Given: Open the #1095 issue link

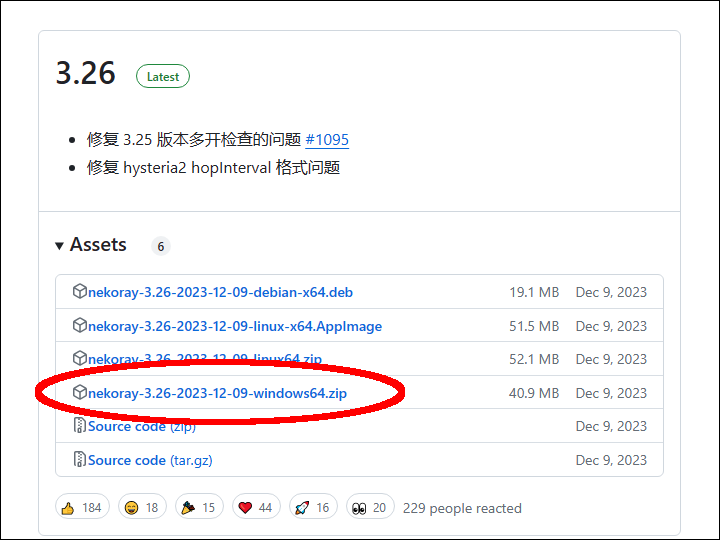Looking at the screenshot, I should tap(327, 140).
